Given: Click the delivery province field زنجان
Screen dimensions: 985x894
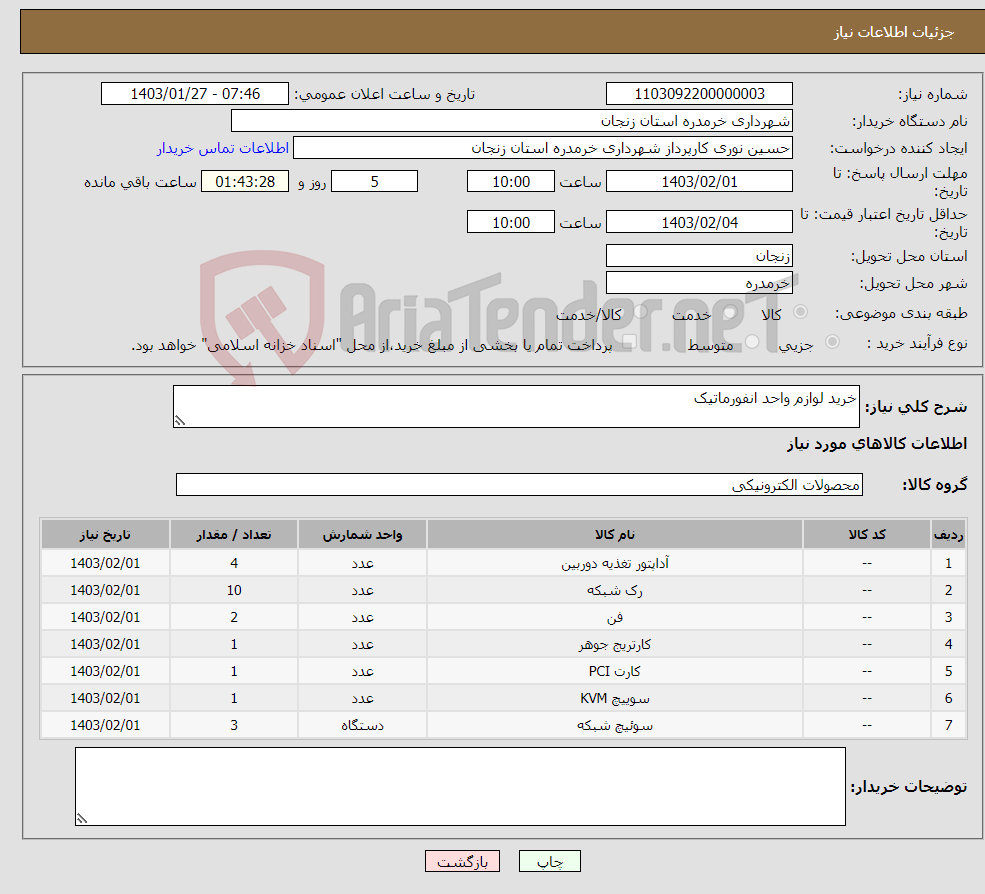Looking at the screenshot, I should [x=699, y=256].
